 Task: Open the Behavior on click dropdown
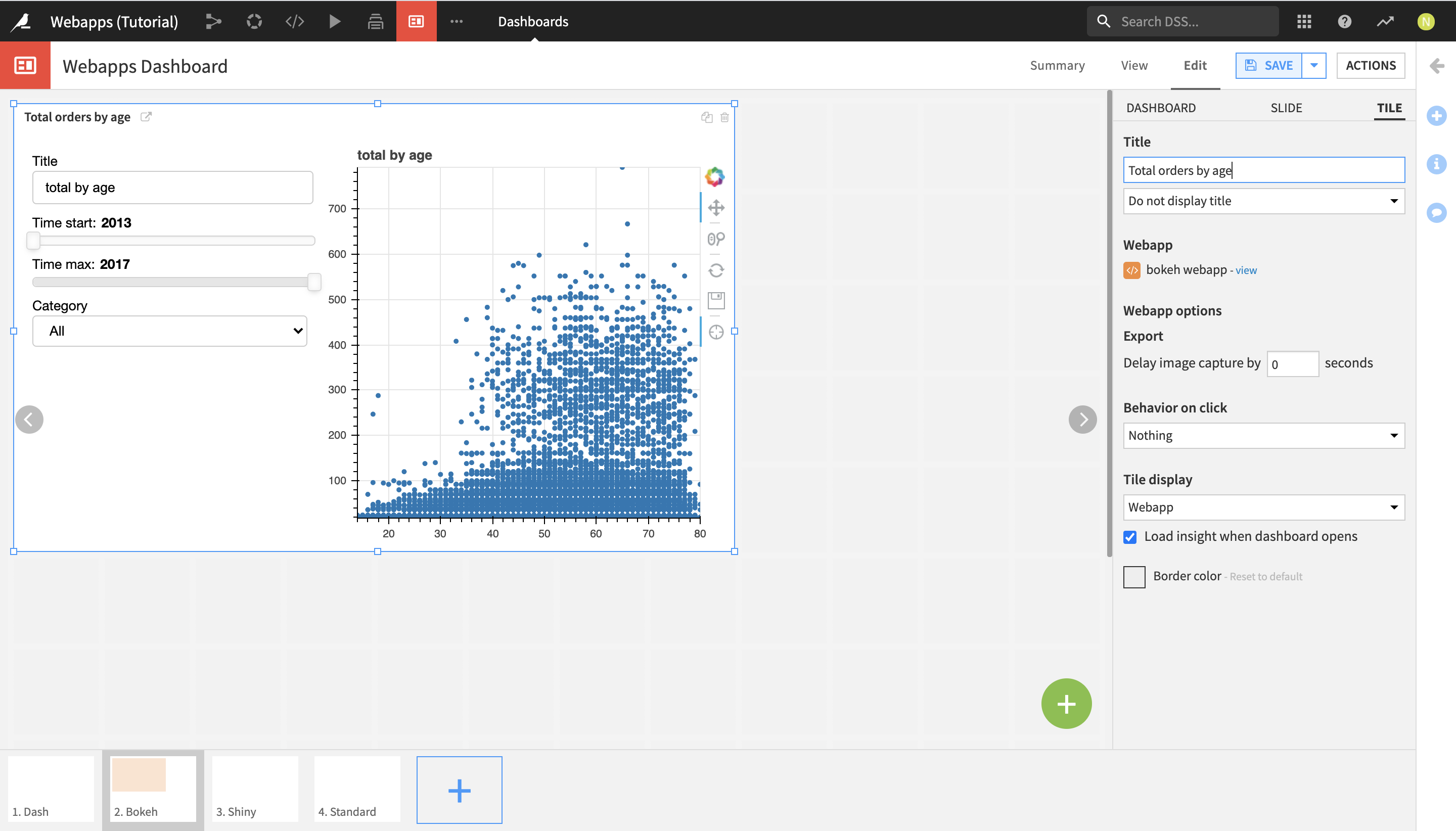pos(1264,436)
